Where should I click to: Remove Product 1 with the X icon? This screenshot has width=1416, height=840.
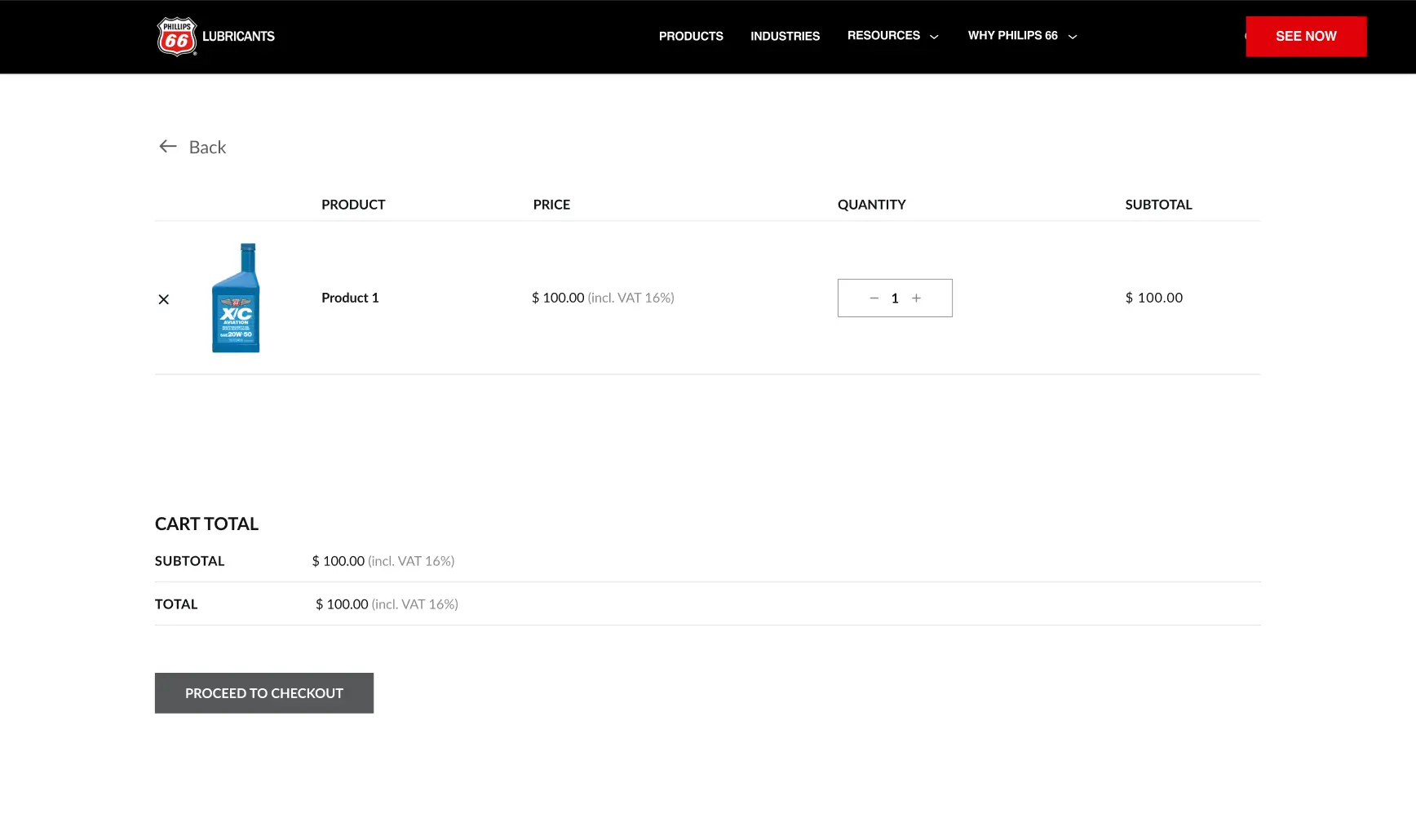click(x=164, y=299)
